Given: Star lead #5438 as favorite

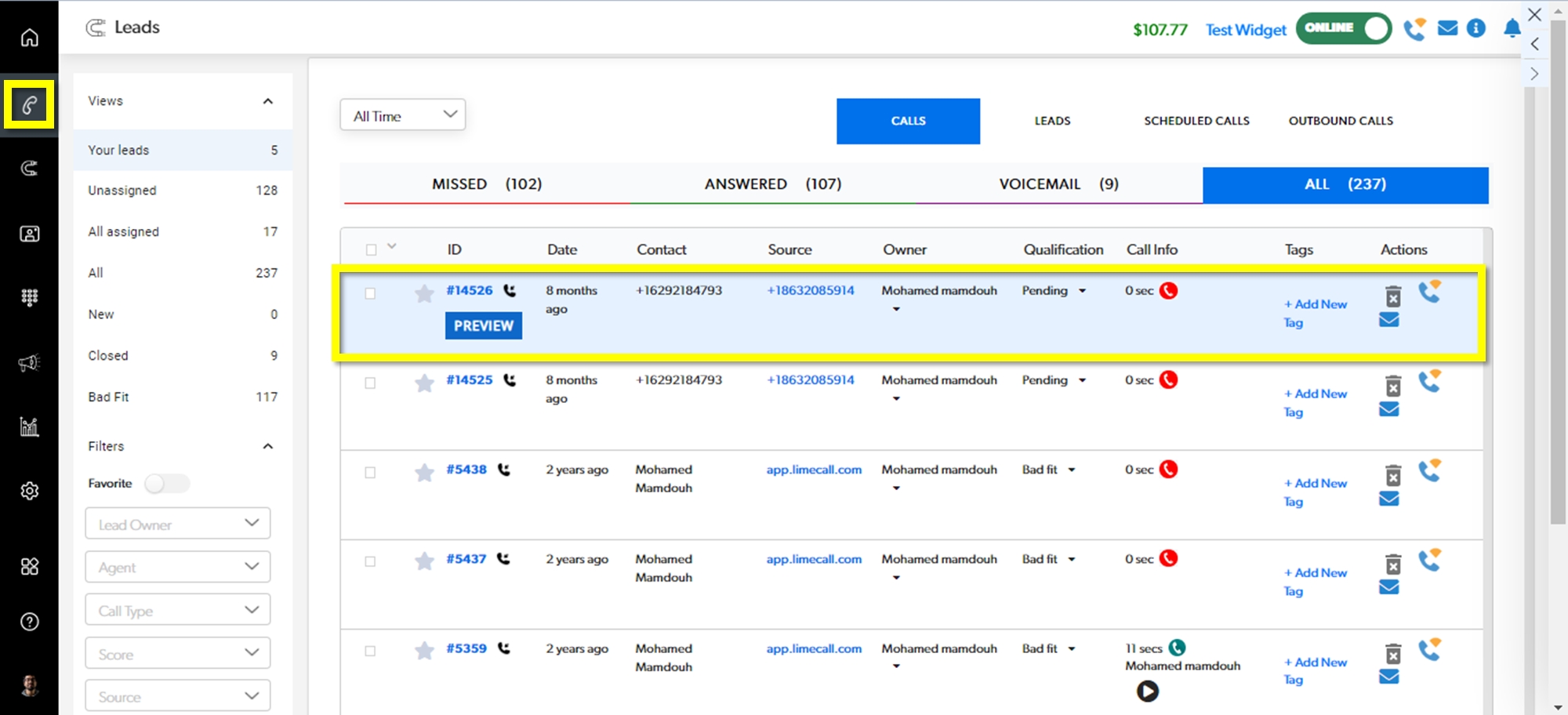Looking at the screenshot, I should pos(424,472).
